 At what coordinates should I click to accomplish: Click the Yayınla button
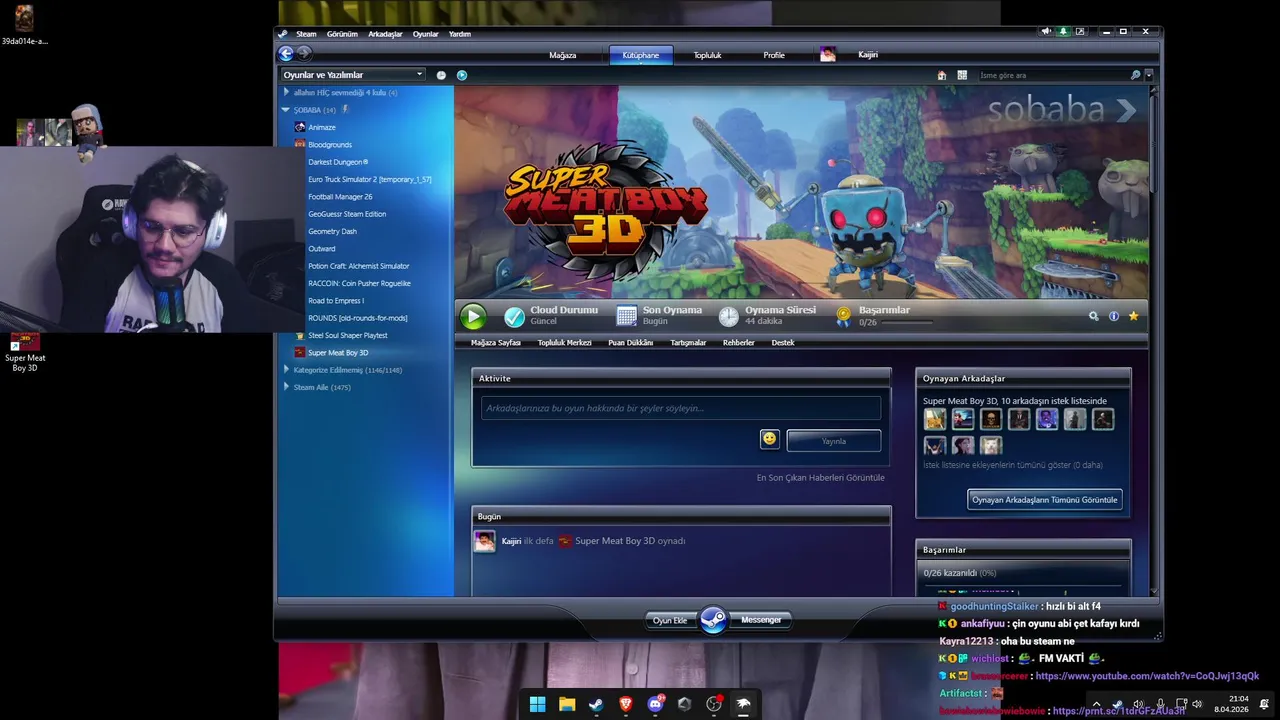click(x=834, y=441)
